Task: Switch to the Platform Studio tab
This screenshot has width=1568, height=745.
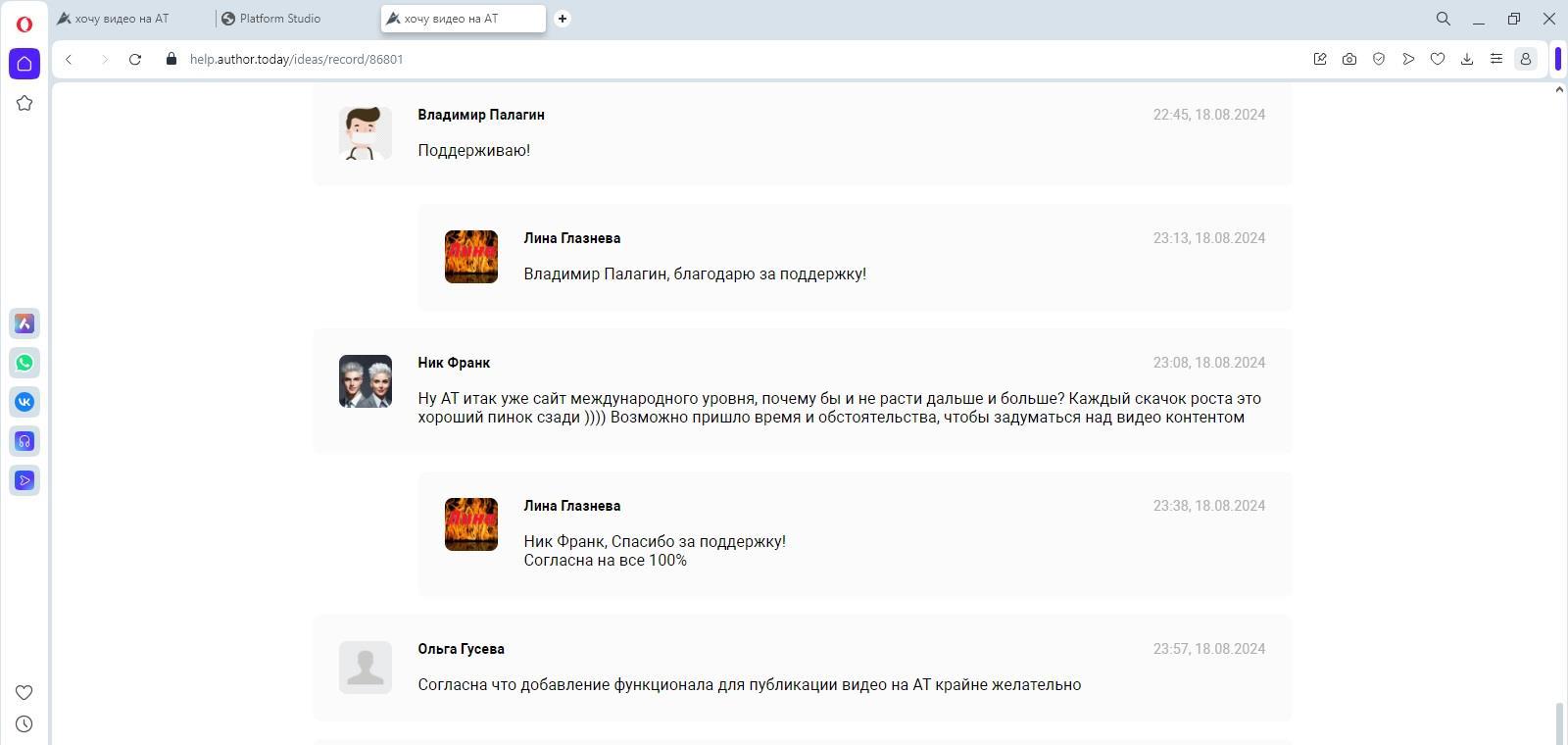Action: click(280, 19)
